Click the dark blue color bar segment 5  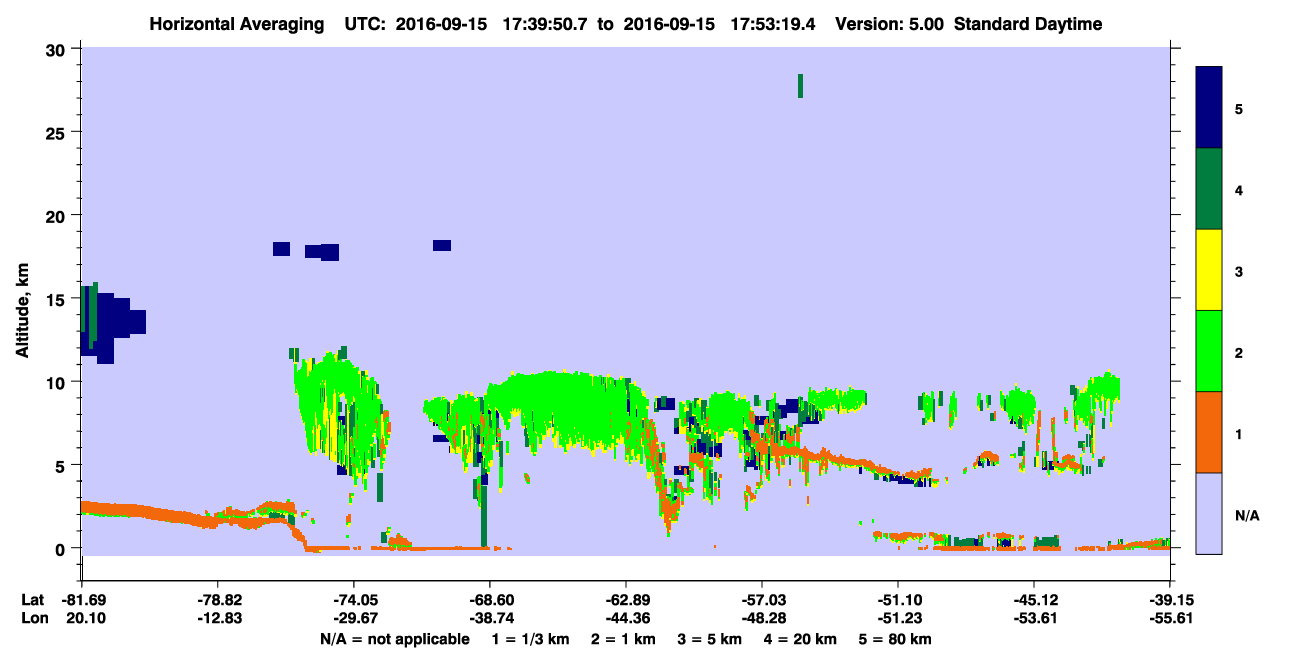1209,108
